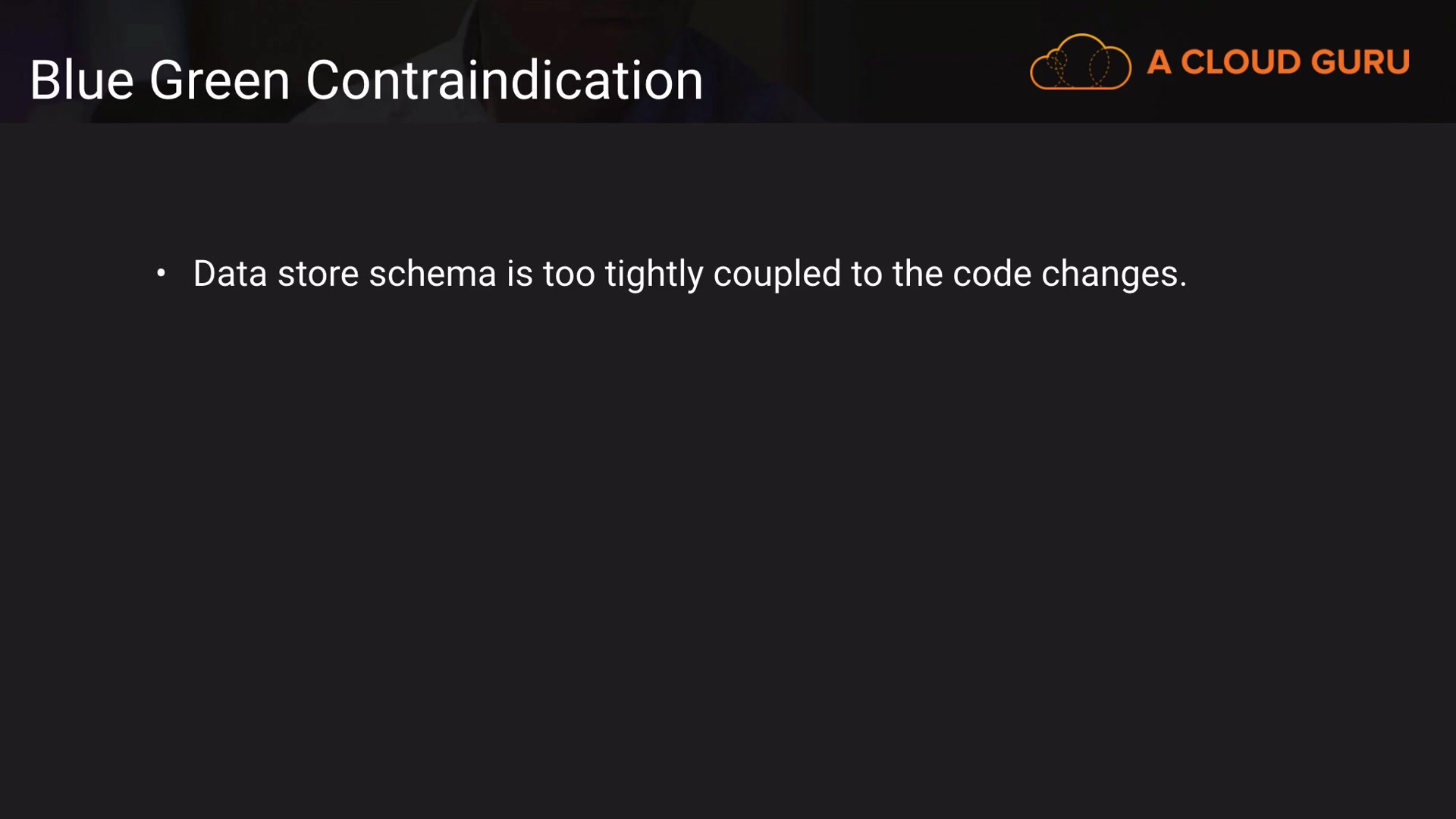Click the word "tightly" in the bullet
The height and width of the screenshot is (819, 1456).
tap(654, 274)
